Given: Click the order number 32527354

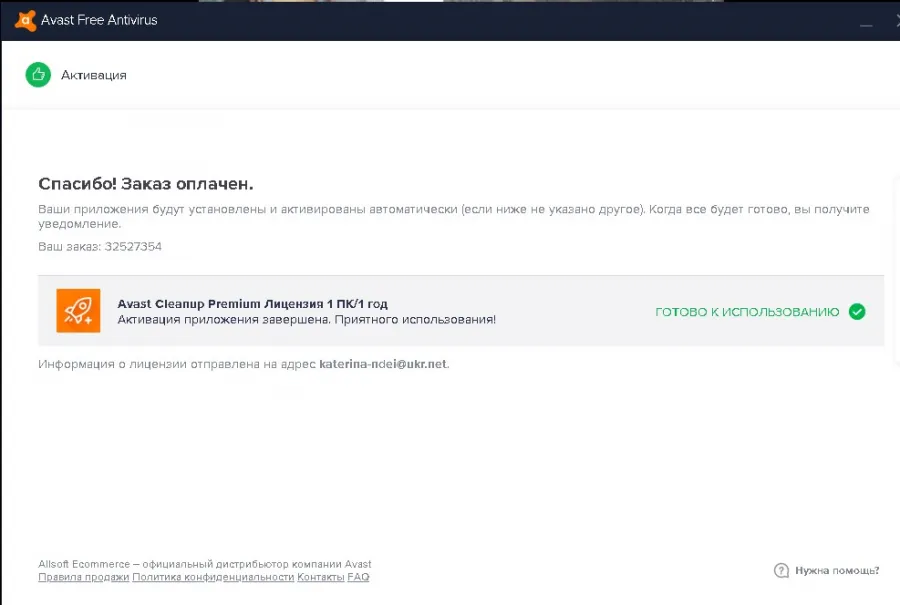Looking at the screenshot, I should pyautogui.click(x=133, y=246).
